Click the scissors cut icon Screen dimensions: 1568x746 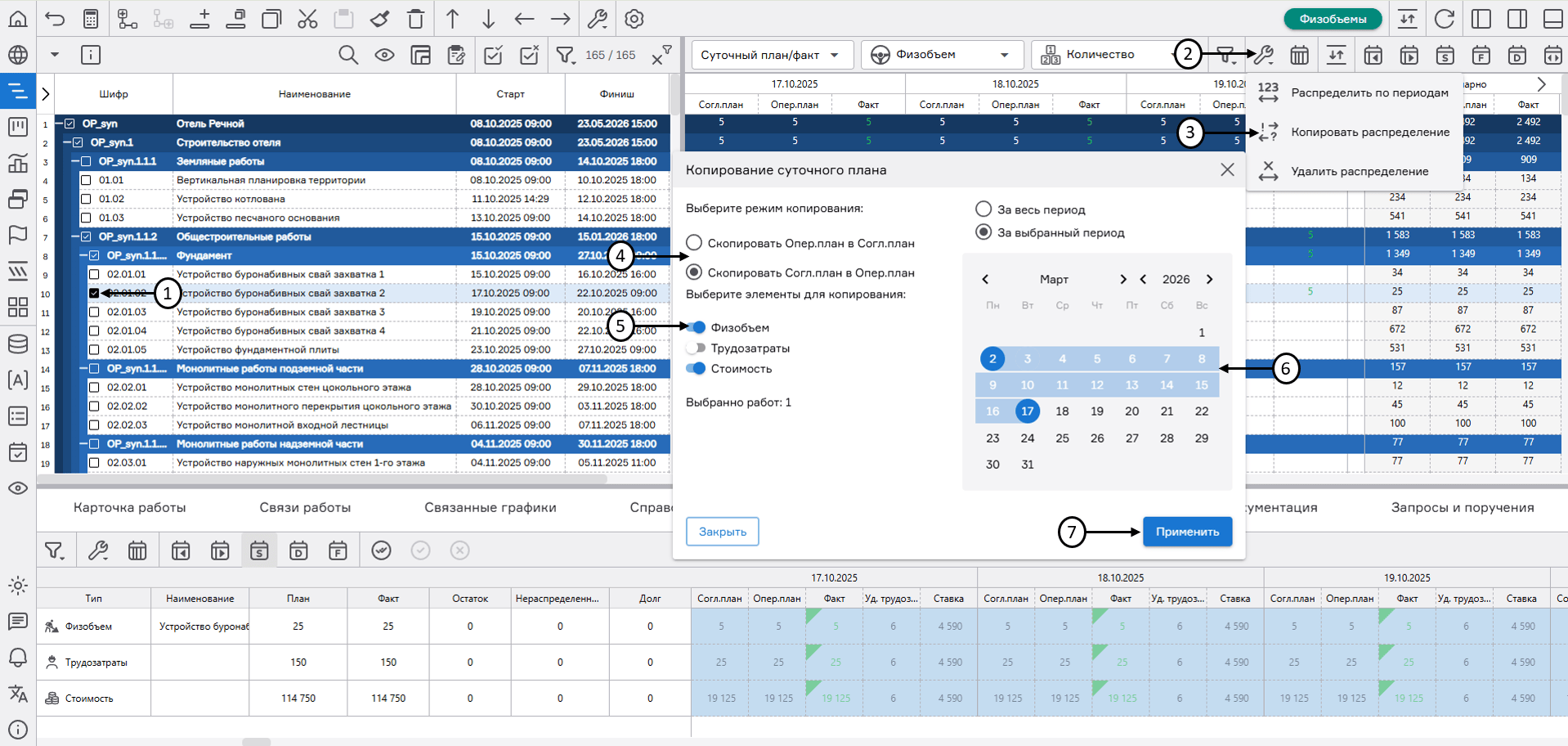[x=307, y=19]
